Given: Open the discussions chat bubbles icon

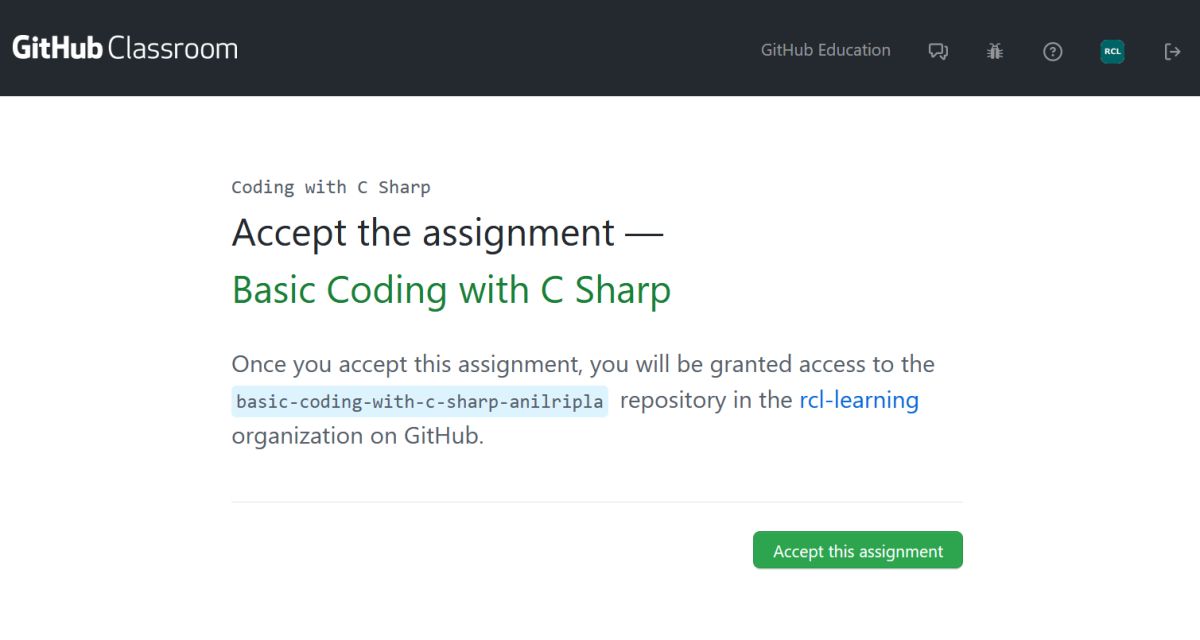Looking at the screenshot, I should point(938,51).
